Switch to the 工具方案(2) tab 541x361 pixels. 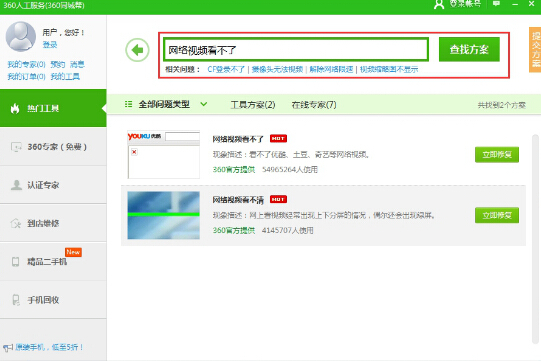[253, 105]
